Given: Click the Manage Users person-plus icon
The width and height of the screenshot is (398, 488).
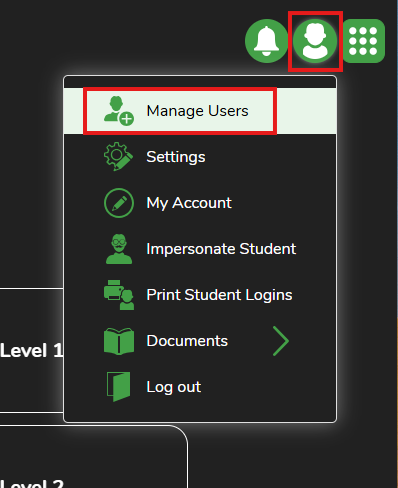Looking at the screenshot, I should [119, 111].
